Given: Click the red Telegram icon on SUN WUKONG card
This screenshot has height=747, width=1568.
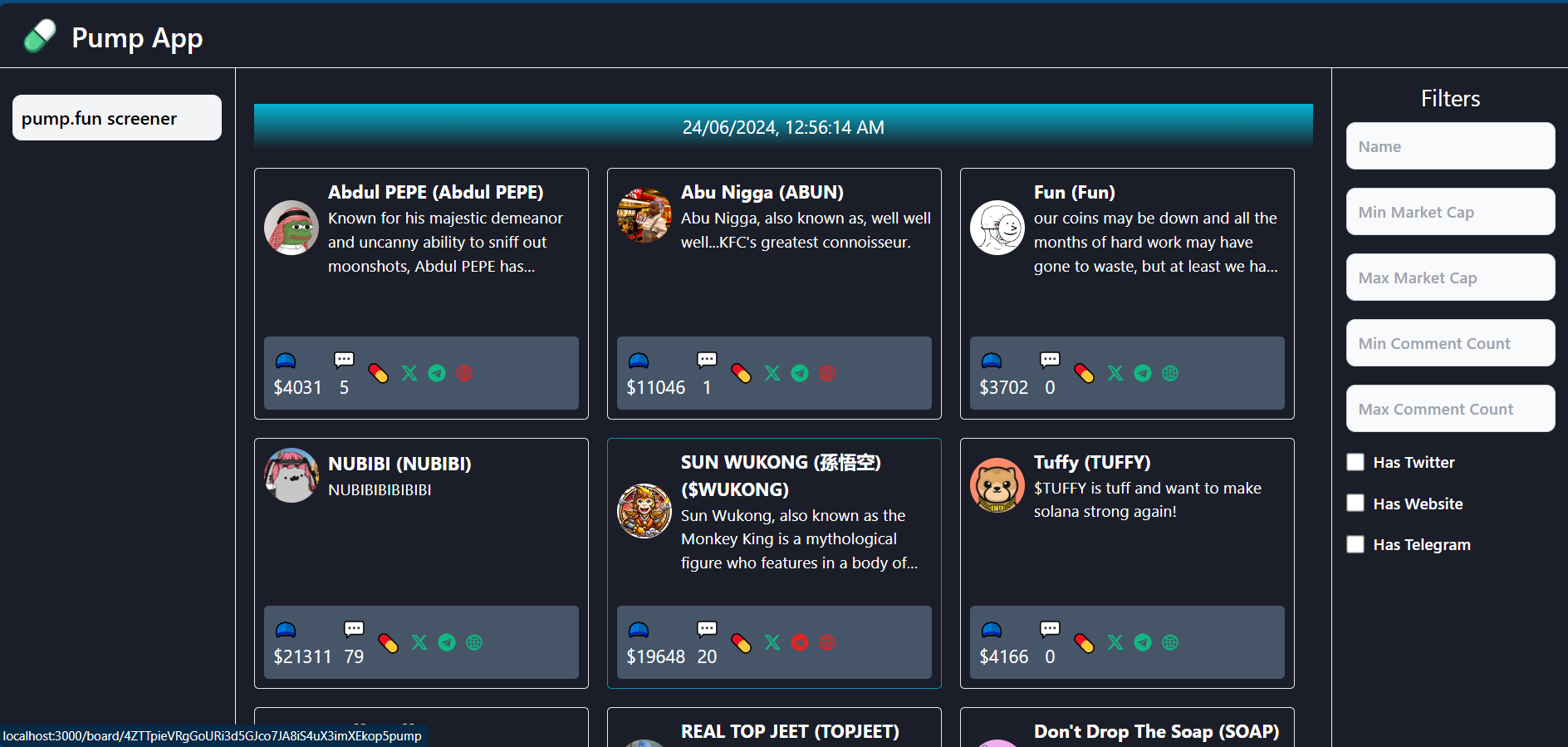Looking at the screenshot, I should coord(800,642).
